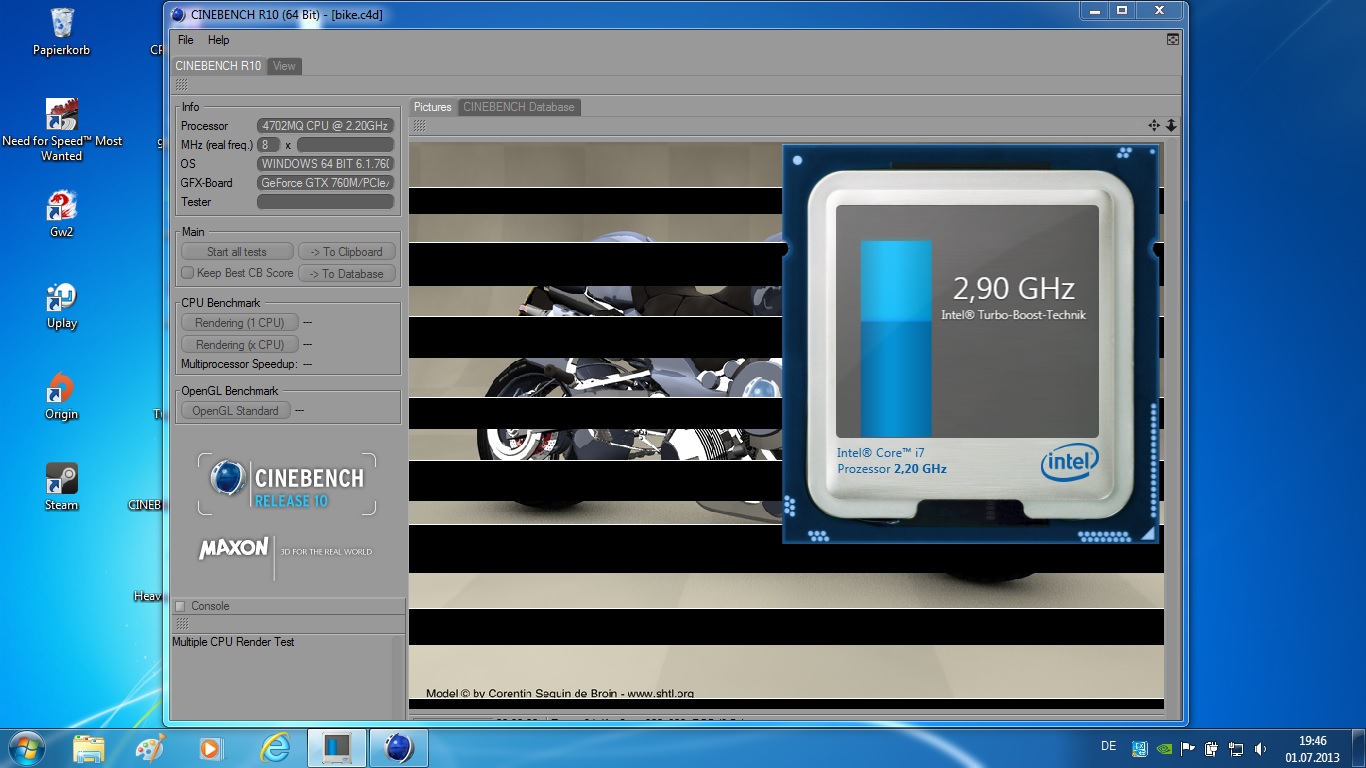Screen dimensions: 1366x768
Task: Launch Need for Speed Most Wanted shortcut
Action: [61, 129]
